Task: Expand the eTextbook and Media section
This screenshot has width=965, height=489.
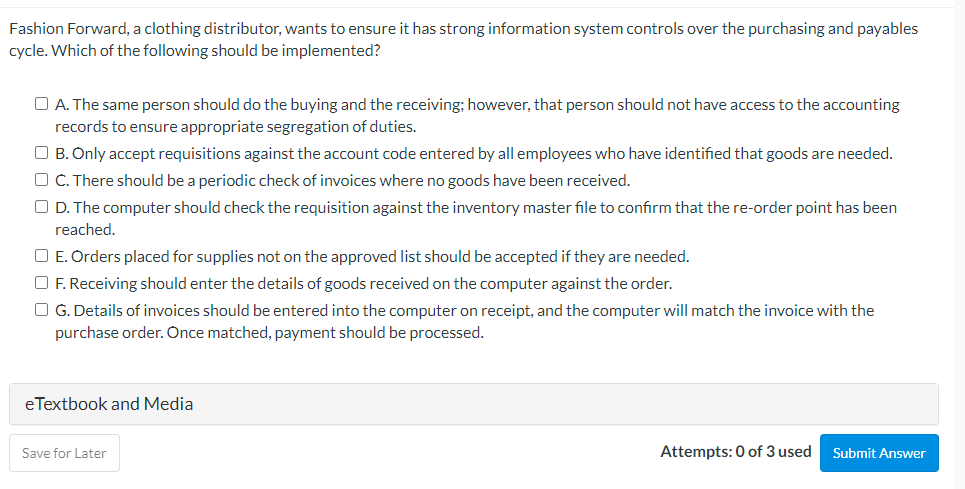Action: (x=474, y=404)
